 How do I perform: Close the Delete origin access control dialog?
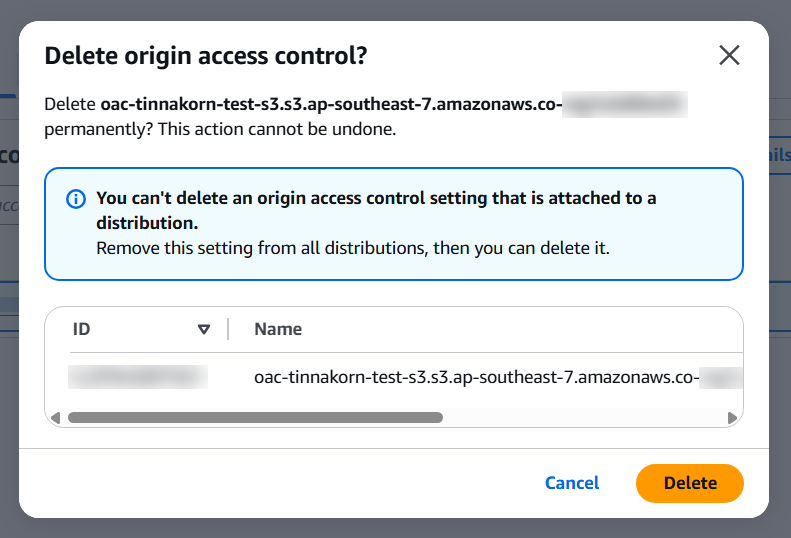pyautogui.click(x=729, y=55)
